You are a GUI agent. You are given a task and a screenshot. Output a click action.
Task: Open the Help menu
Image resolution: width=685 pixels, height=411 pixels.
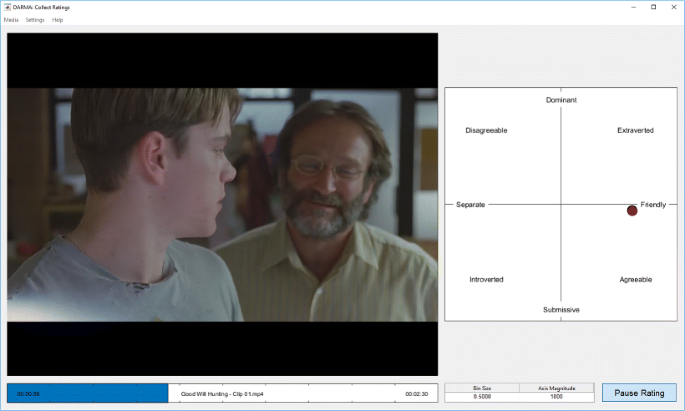(58, 20)
